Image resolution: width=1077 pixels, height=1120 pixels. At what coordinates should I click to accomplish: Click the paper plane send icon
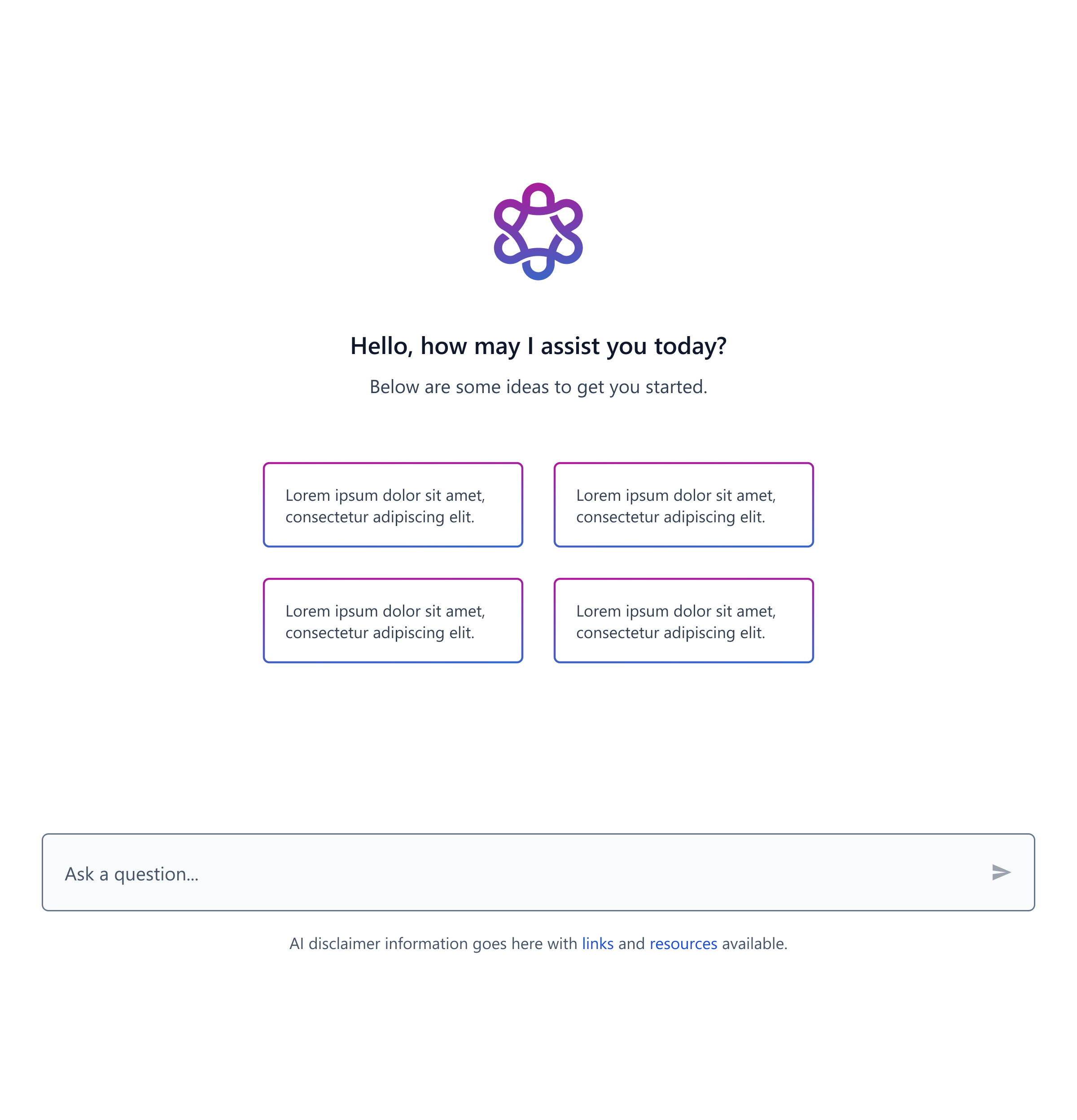point(1002,872)
